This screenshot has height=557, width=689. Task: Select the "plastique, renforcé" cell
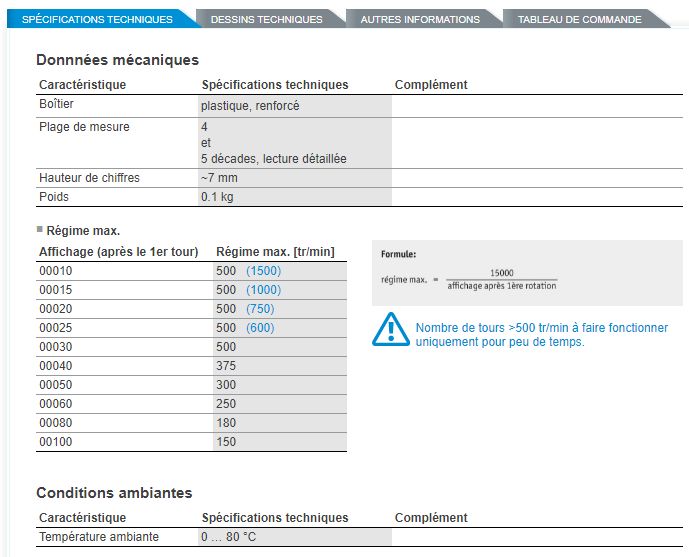pos(250,105)
